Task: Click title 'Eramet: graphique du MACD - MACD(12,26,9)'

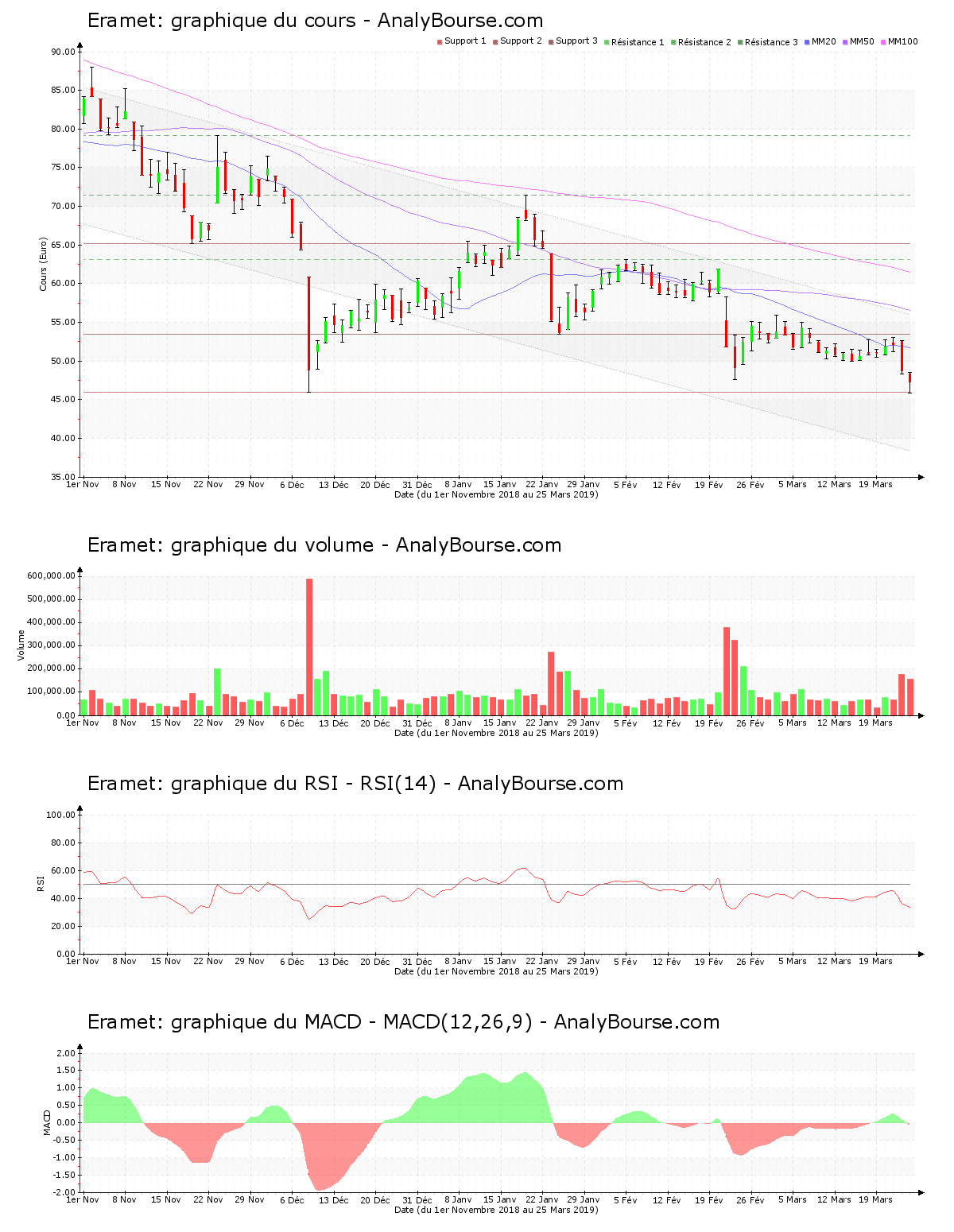Action: pos(309,1022)
